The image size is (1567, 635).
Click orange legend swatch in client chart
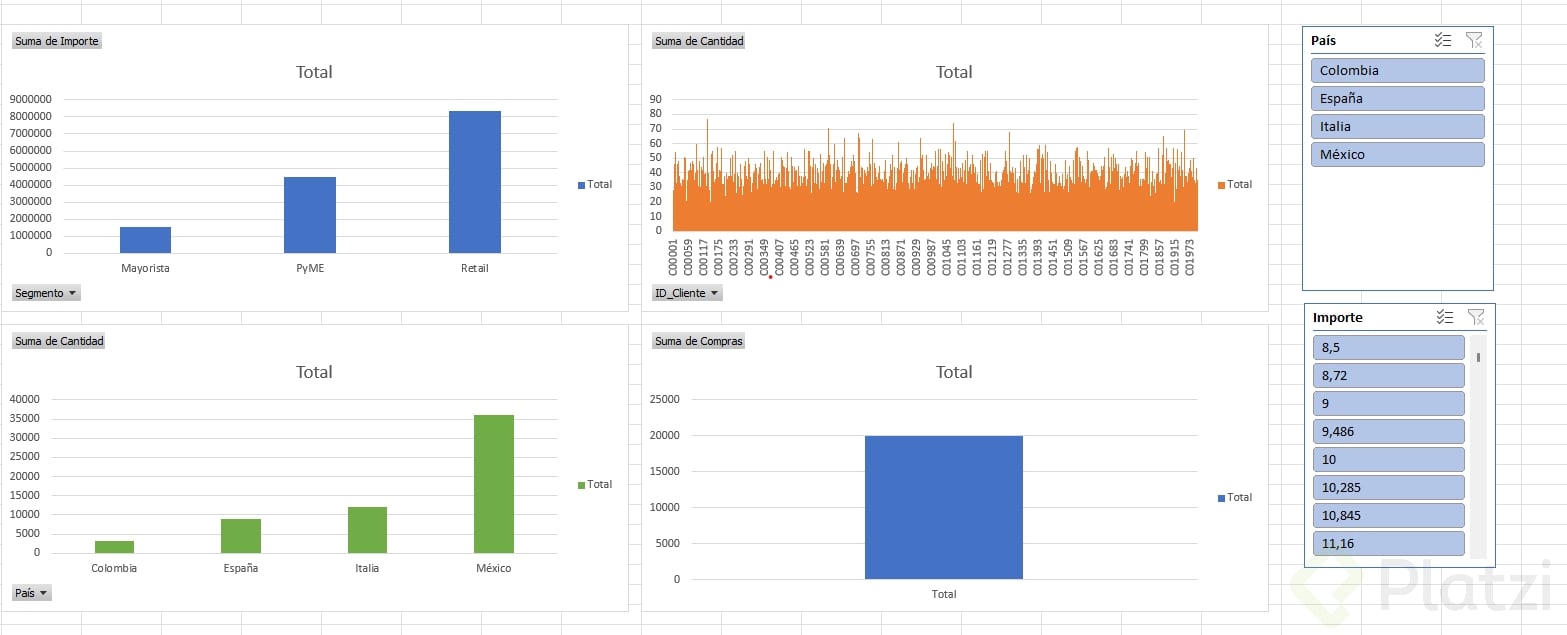tap(1222, 185)
